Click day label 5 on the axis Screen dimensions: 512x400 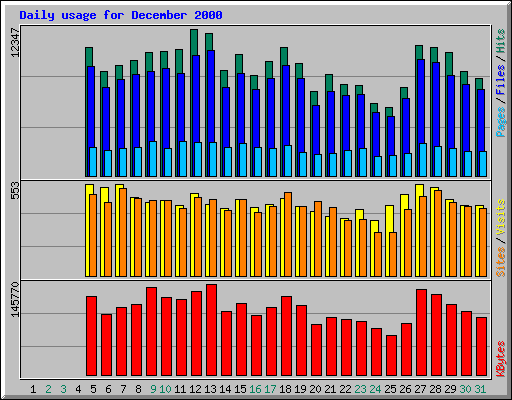click(93, 389)
